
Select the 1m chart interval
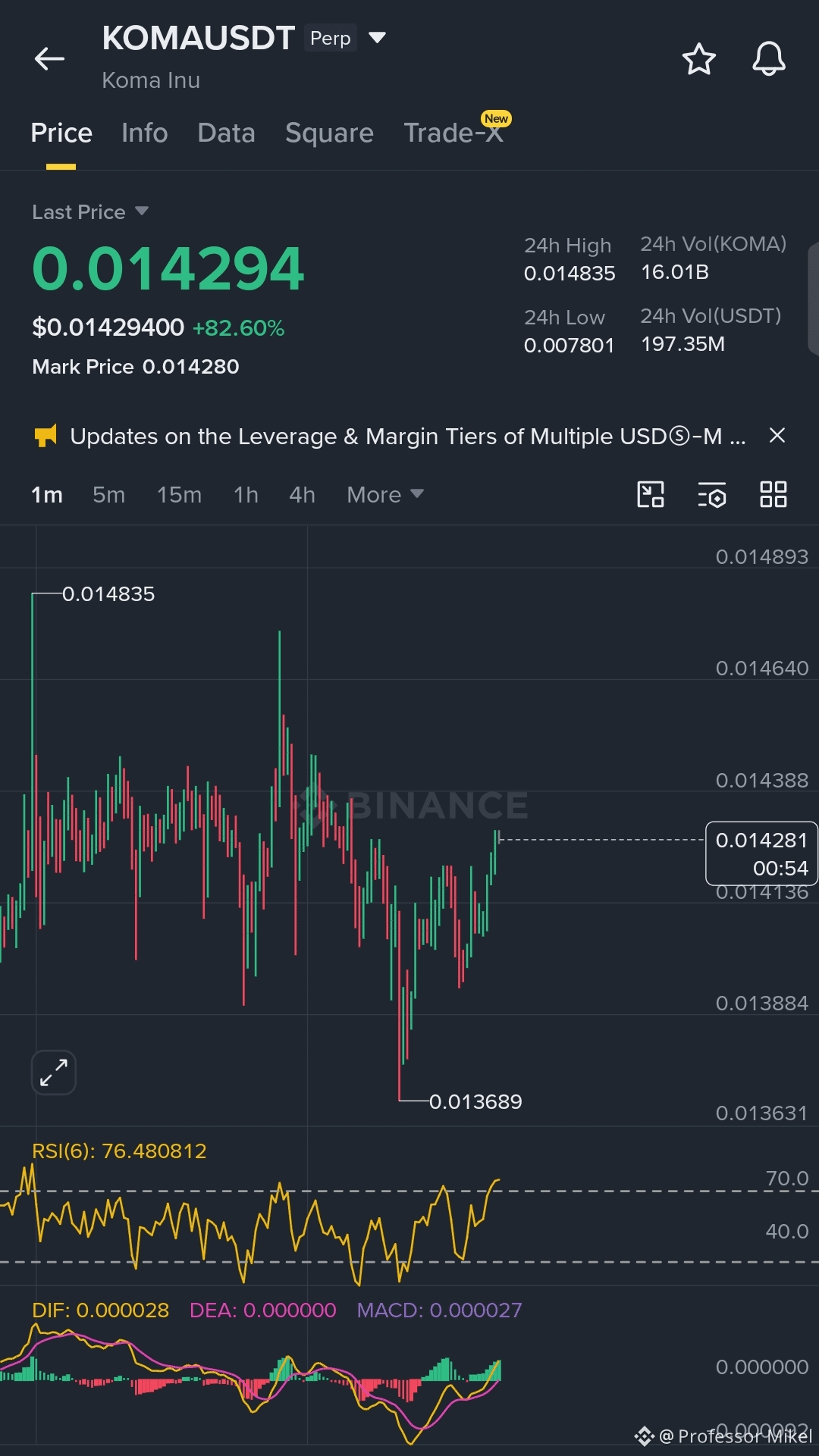[47, 495]
